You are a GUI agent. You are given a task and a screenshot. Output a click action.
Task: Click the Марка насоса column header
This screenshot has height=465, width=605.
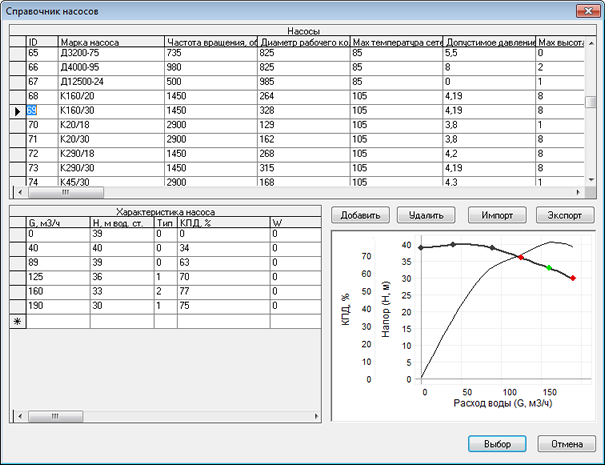pos(110,42)
